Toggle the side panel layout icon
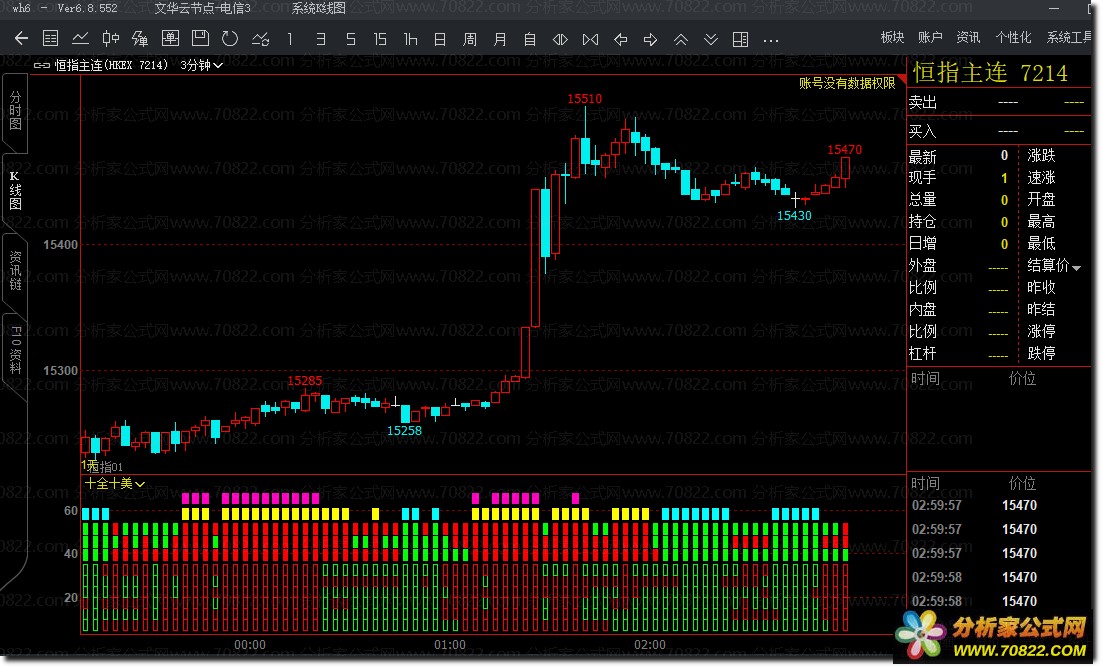 point(741,39)
